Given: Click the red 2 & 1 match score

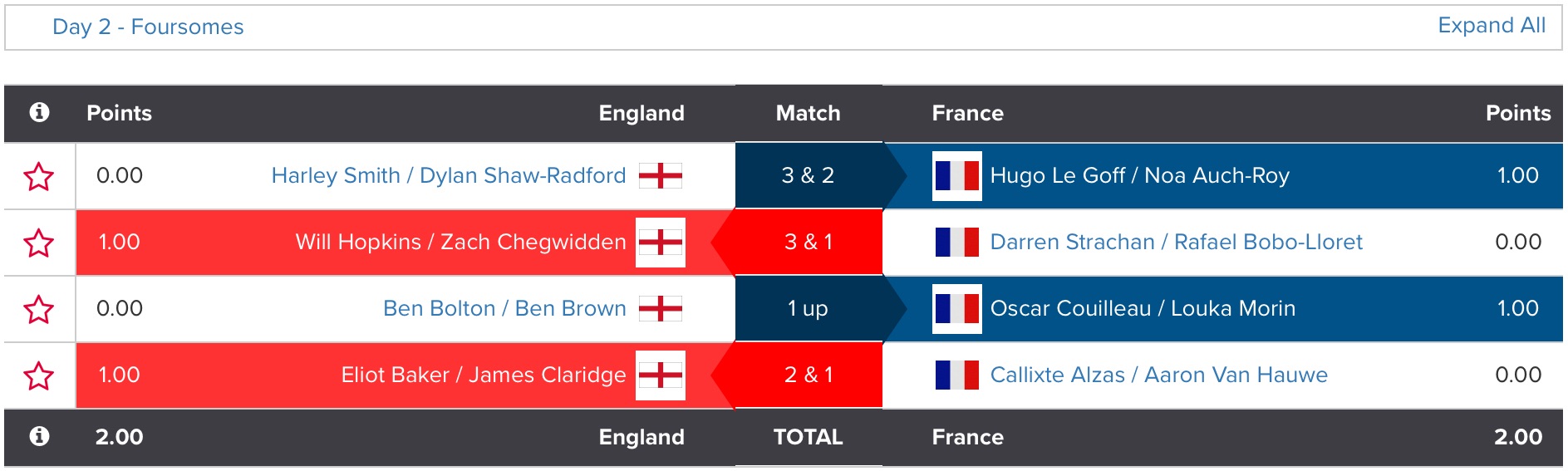Looking at the screenshot, I should [808, 375].
